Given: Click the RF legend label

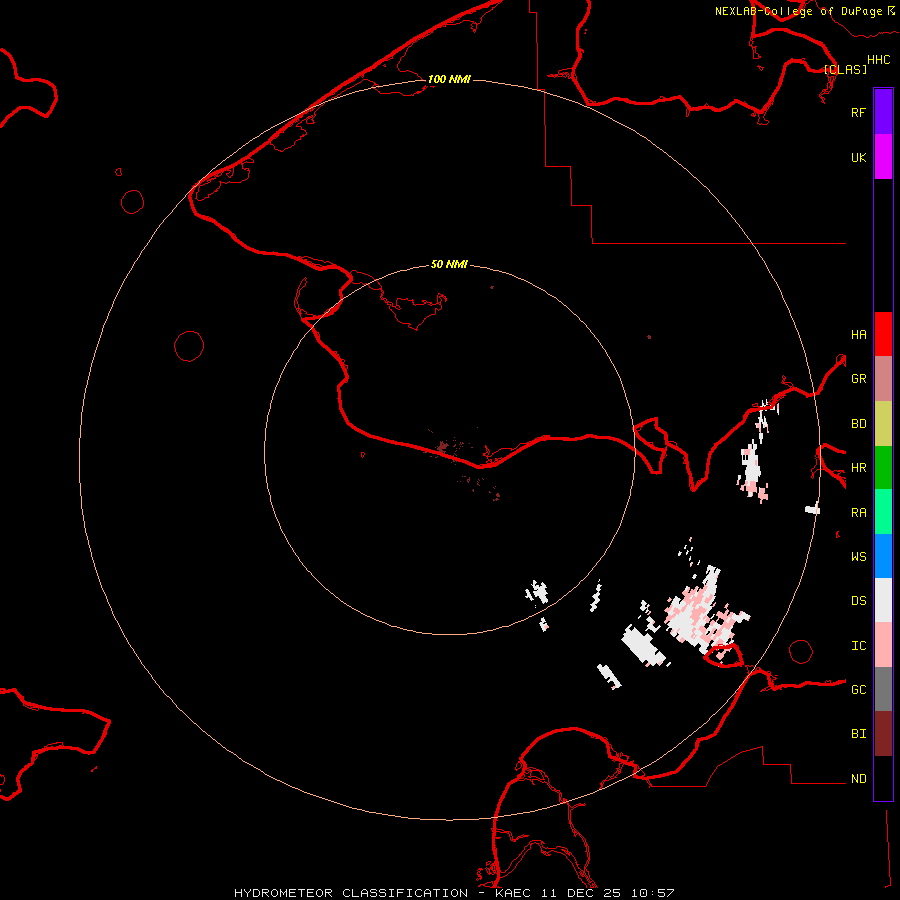Looking at the screenshot, I should (x=858, y=112).
